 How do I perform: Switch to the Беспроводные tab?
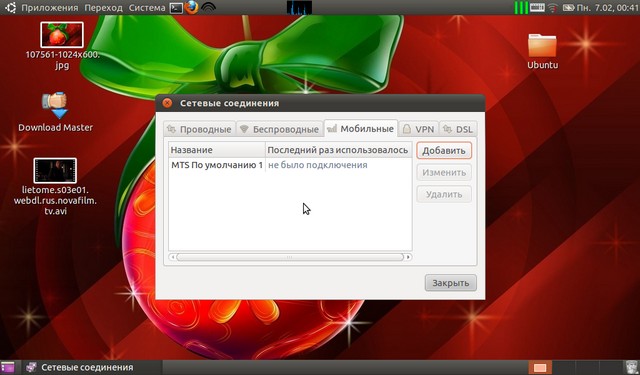[x=280, y=129]
